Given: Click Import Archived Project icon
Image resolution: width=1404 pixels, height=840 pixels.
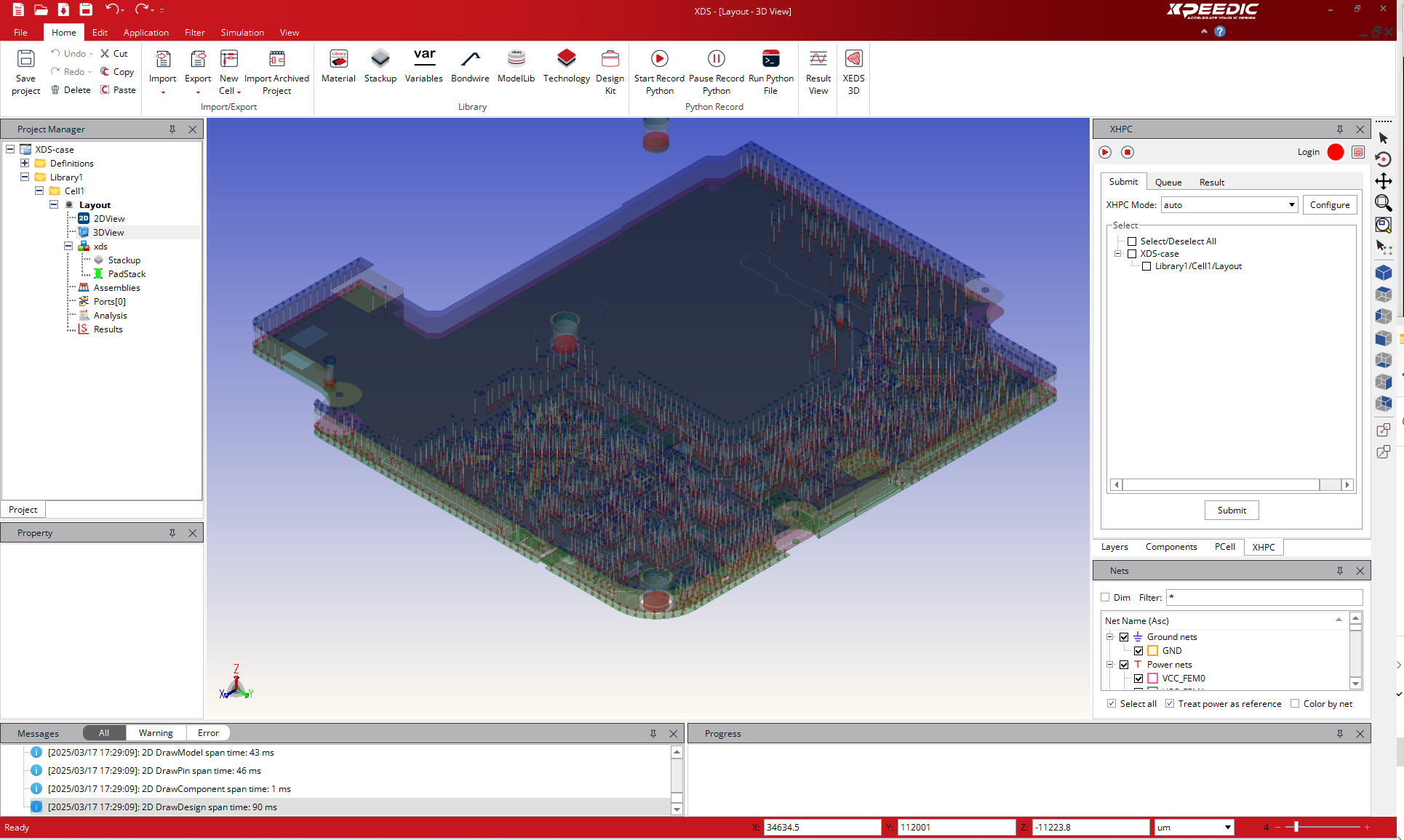Looking at the screenshot, I should 276,59.
